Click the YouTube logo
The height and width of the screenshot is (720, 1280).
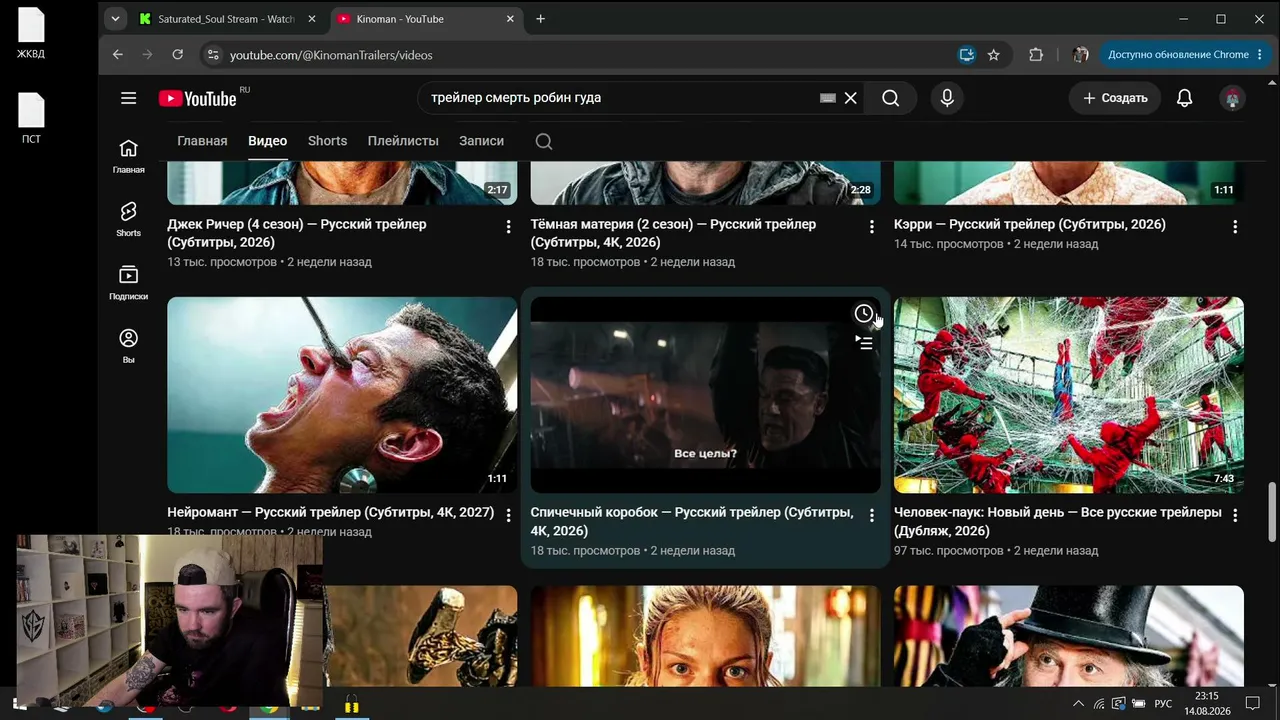tap(198, 98)
